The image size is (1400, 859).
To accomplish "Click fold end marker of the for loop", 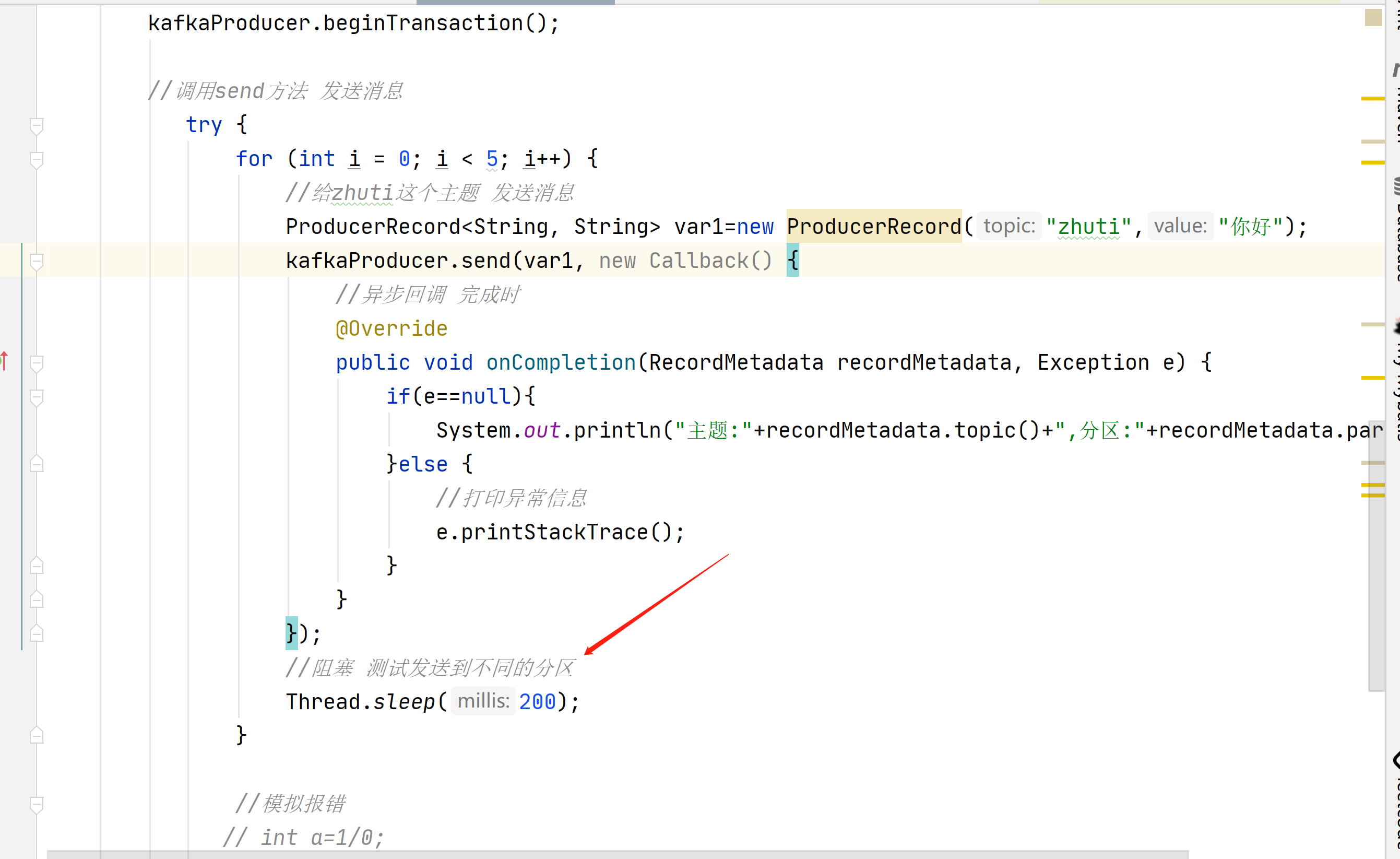I will pyautogui.click(x=37, y=735).
